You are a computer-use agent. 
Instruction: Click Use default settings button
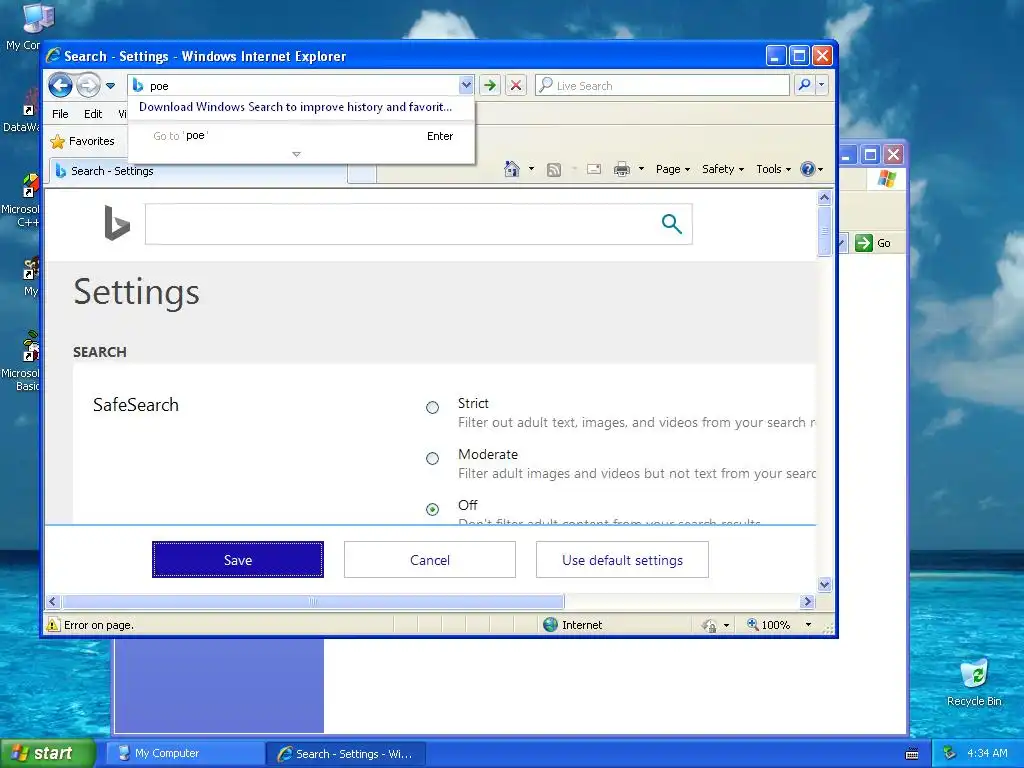622,560
